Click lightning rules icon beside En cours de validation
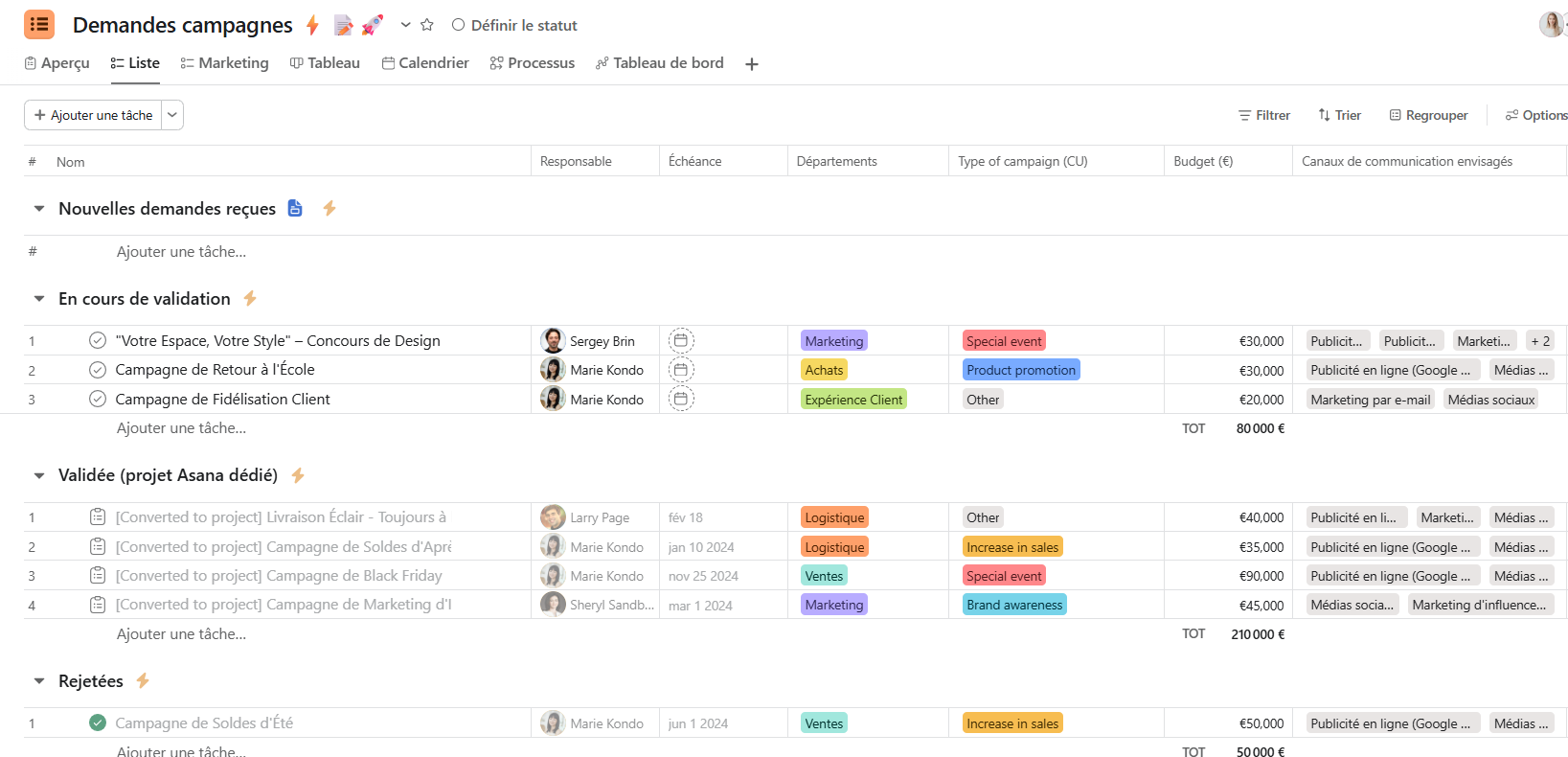Image resolution: width=1568 pixels, height=757 pixels. tap(250, 298)
